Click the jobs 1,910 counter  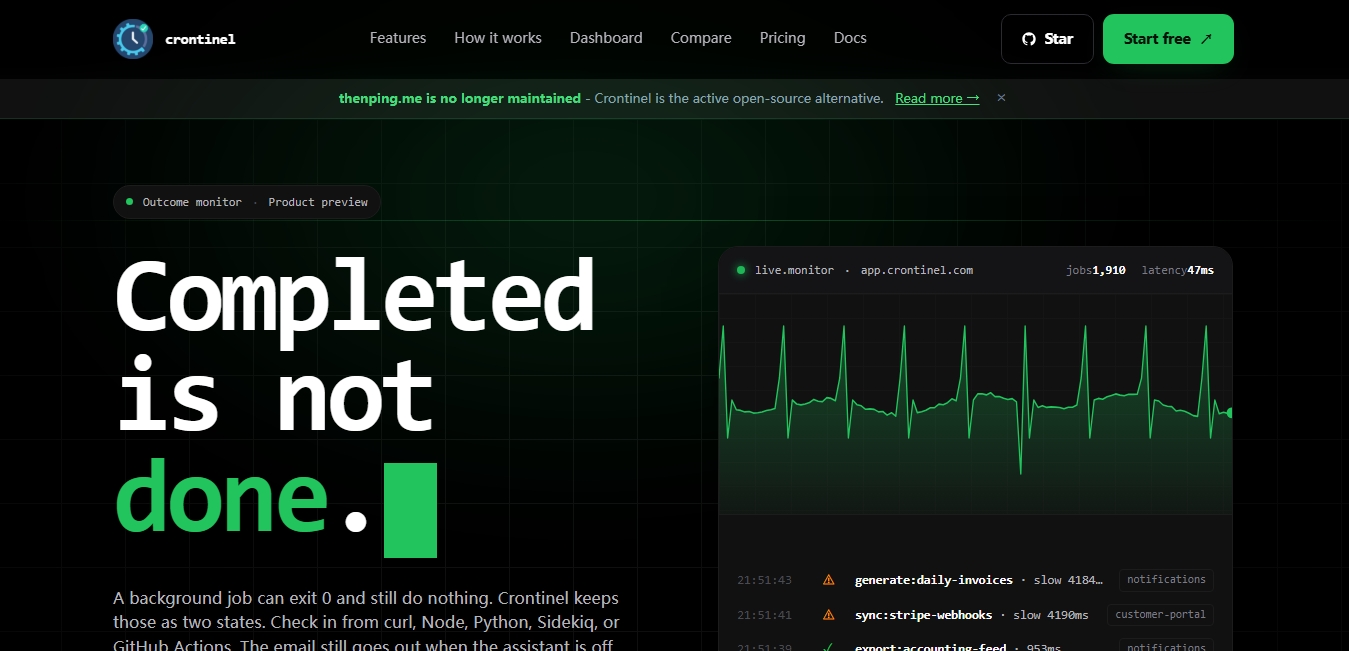point(1096,270)
